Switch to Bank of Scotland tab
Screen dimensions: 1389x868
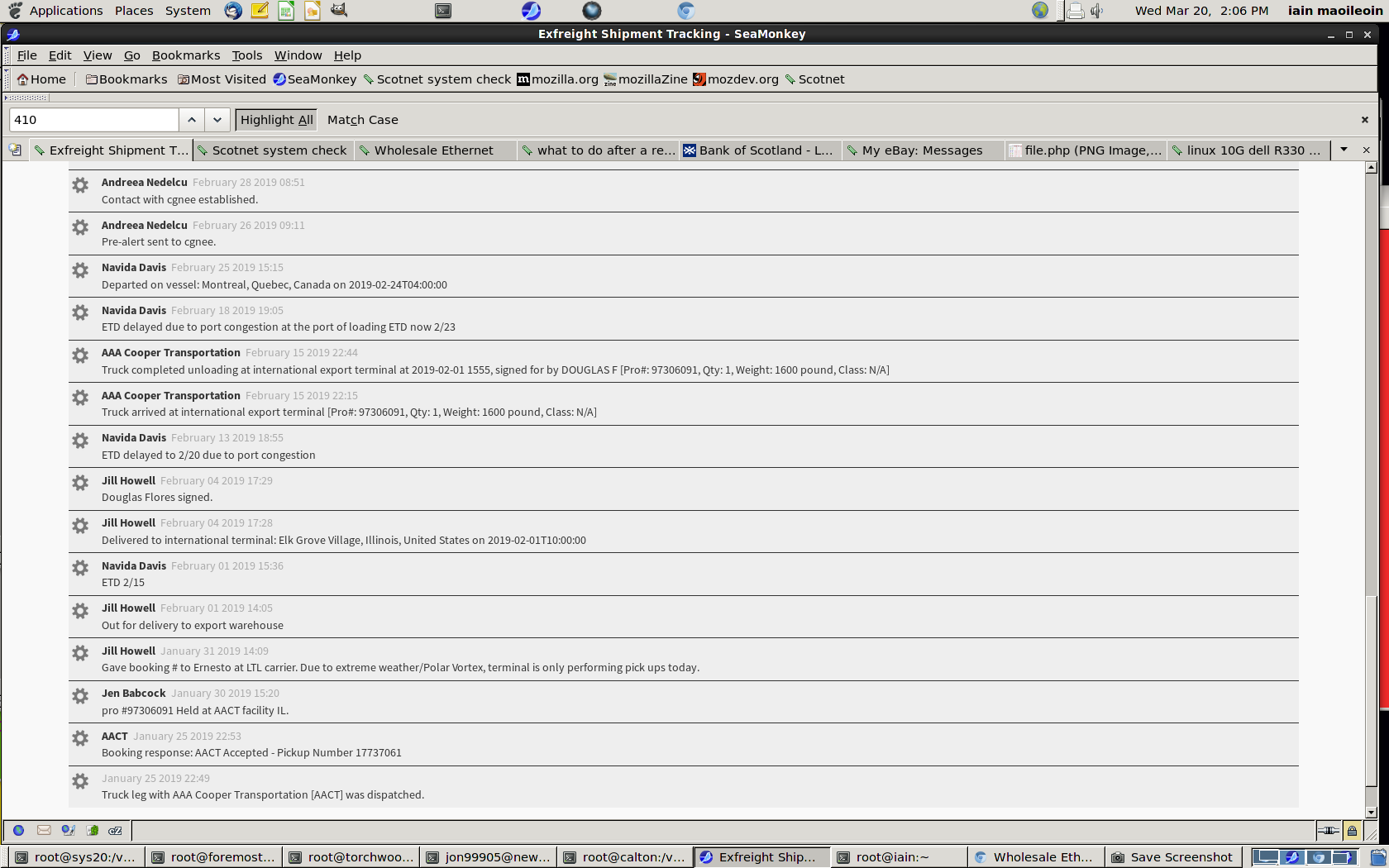pyautogui.click(x=761, y=150)
